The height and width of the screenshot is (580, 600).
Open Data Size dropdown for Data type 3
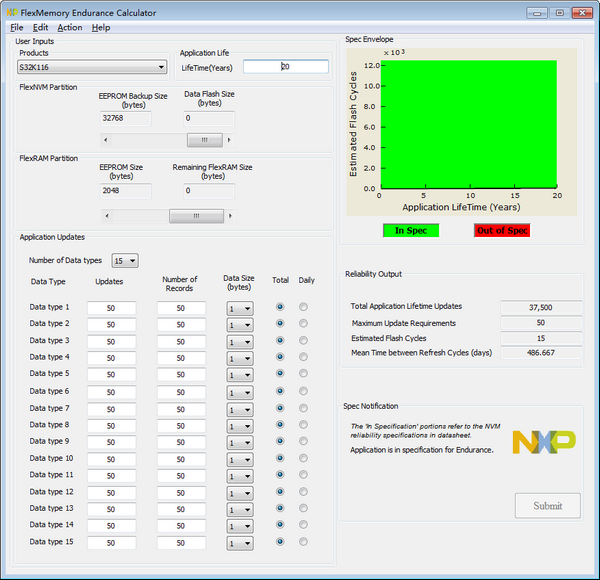click(240, 342)
